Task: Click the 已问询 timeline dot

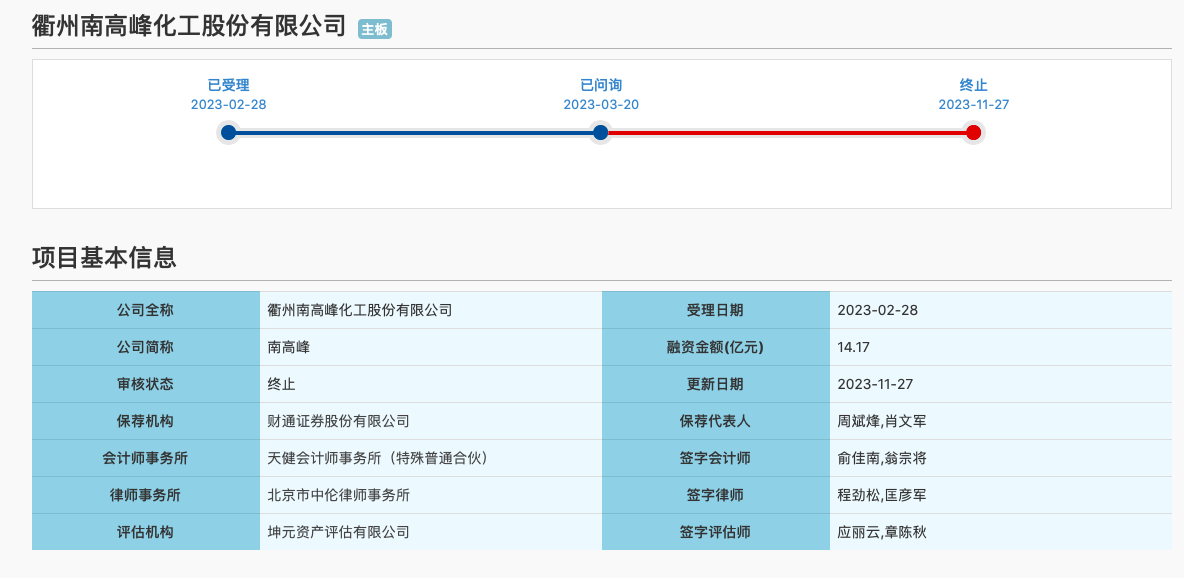Action: click(x=600, y=132)
